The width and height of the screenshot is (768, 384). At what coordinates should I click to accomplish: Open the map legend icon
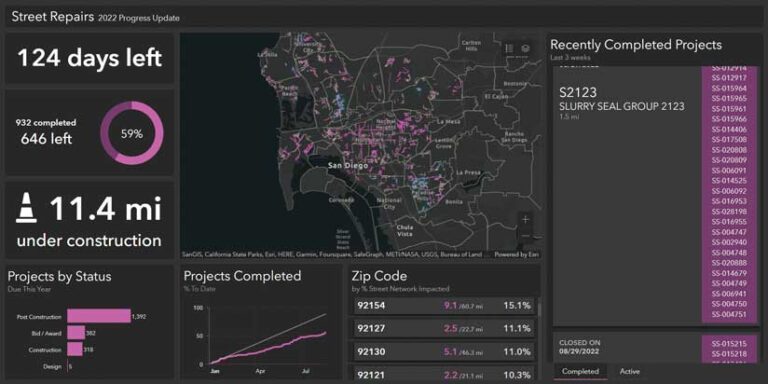pos(509,48)
